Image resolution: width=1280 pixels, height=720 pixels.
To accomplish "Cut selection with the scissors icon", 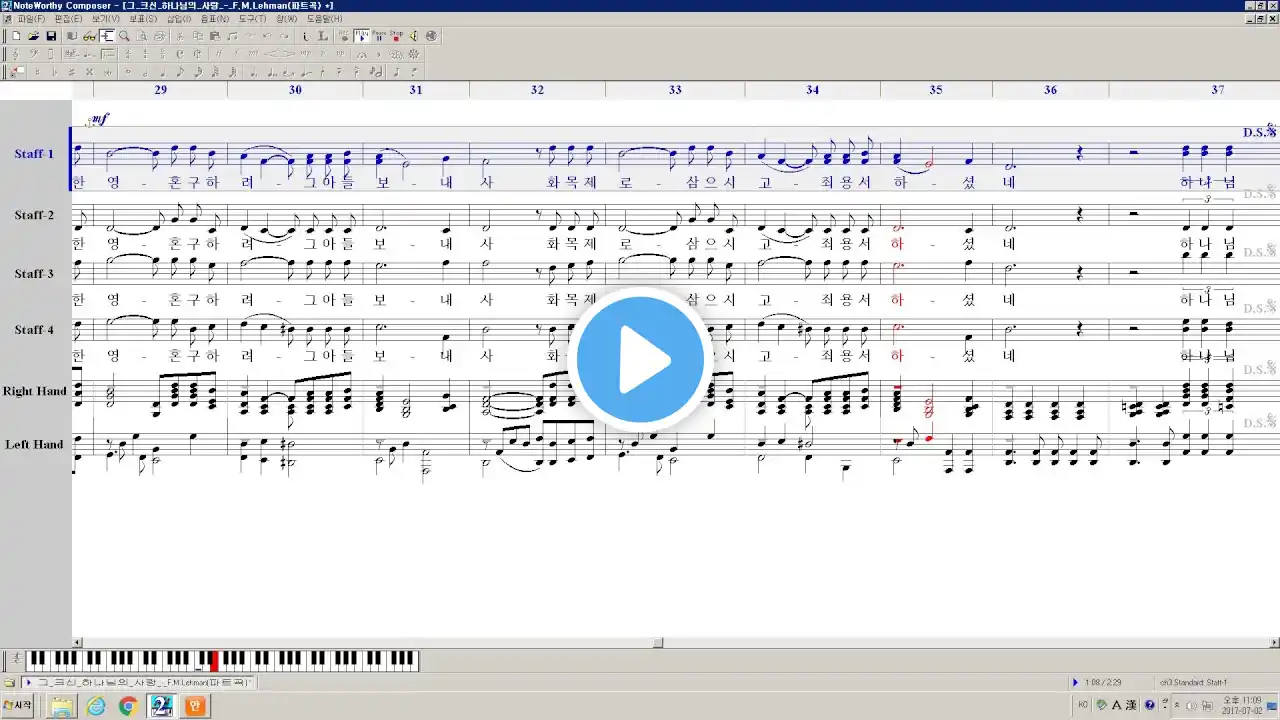I will [180, 36].
